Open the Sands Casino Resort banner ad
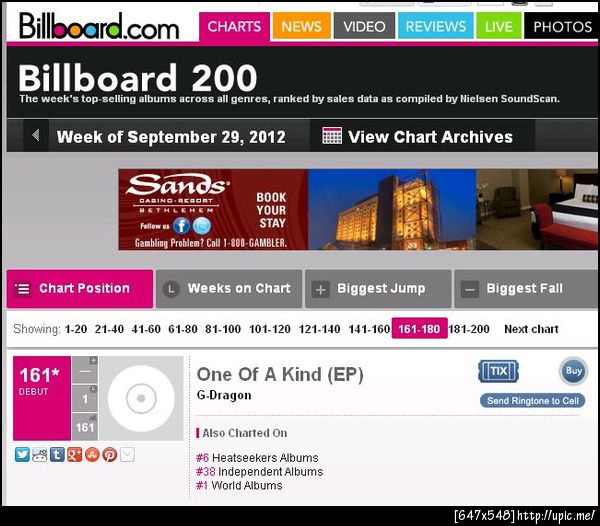This screenshot has width=600, height=526. click(x=359, y=210)
